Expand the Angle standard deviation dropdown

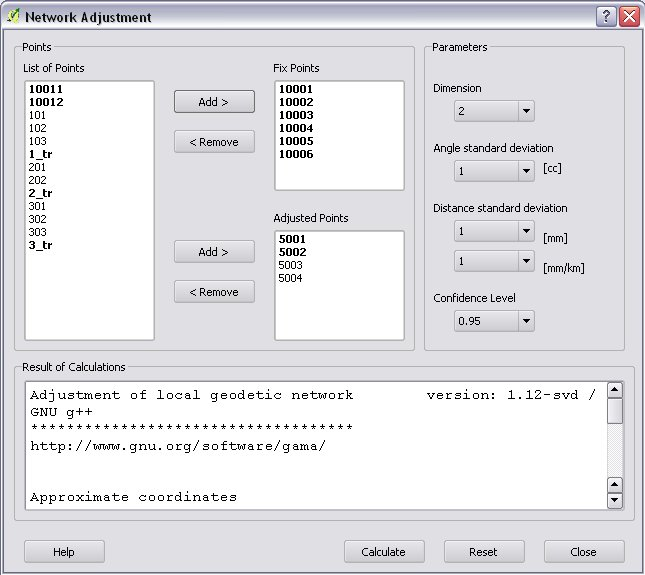pyautogui.click(x=493, y=171)
